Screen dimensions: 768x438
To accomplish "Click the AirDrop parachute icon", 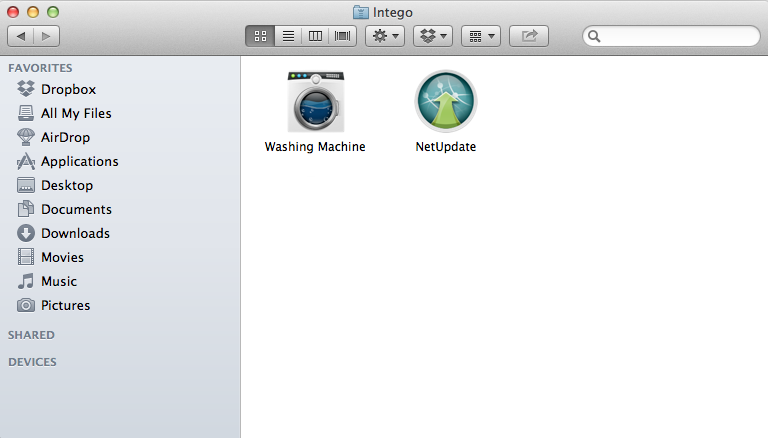I will [x=26, y=137].
